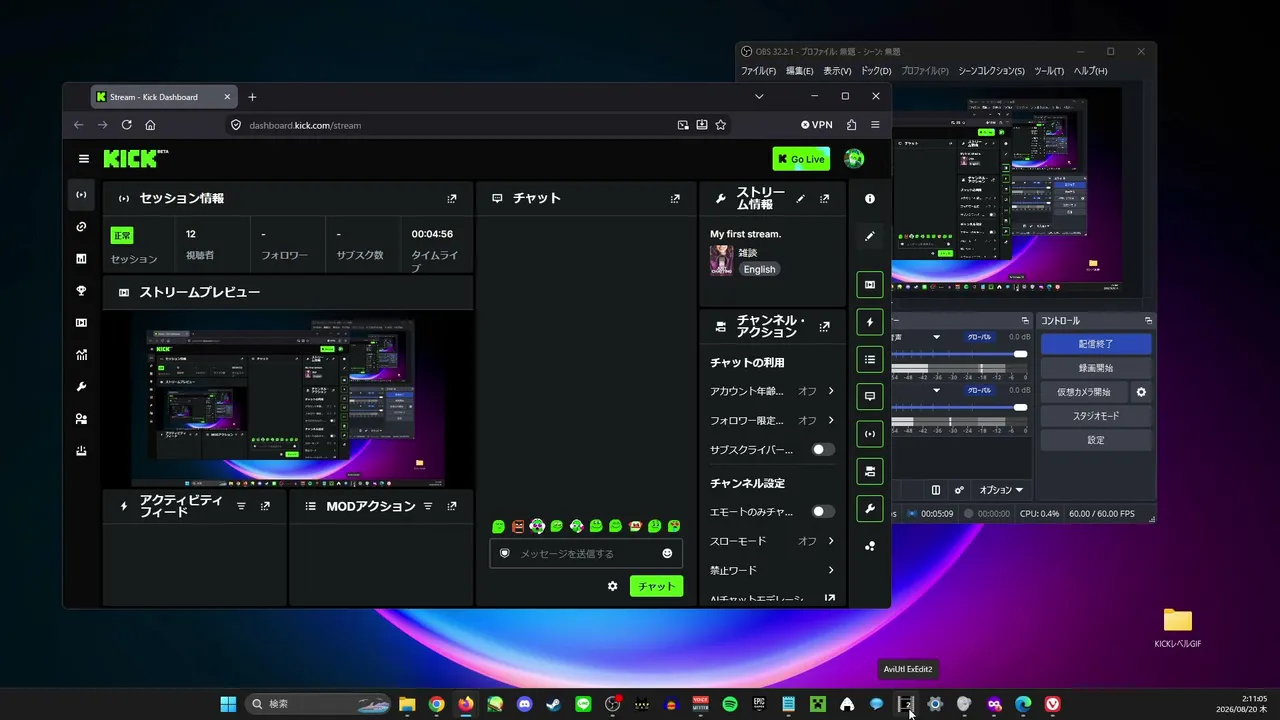Image resolution: width=1280 pixels, height=720 pixels.
Task: Pop out the アクティビティフィード panel
Action: (265, 507)
